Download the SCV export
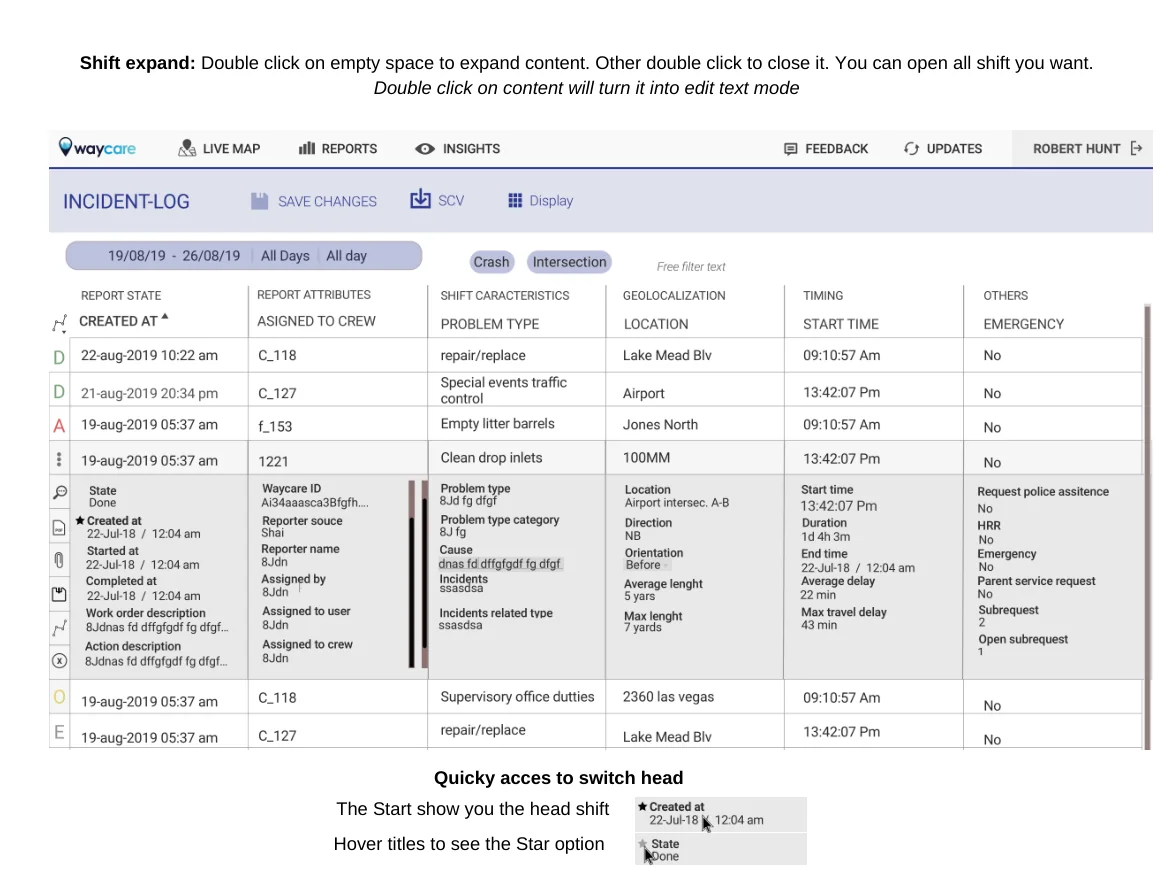Screen dimensions: 1174x880 click(437, 200)
